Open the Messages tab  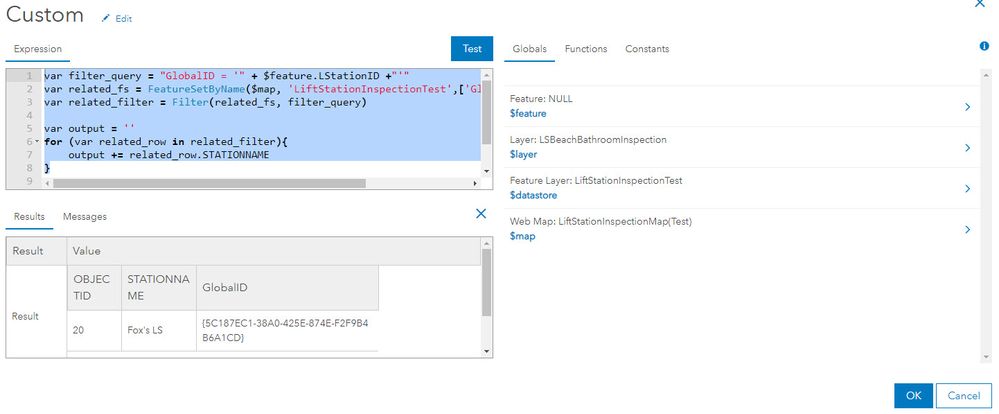tap(85, 216)
